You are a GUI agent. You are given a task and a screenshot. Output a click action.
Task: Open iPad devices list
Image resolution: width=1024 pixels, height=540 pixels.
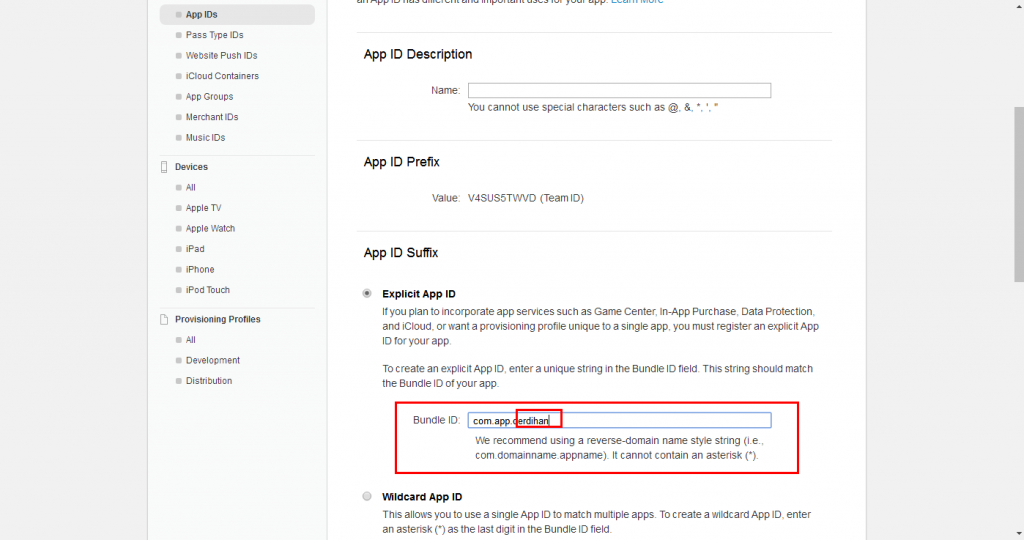195,249
